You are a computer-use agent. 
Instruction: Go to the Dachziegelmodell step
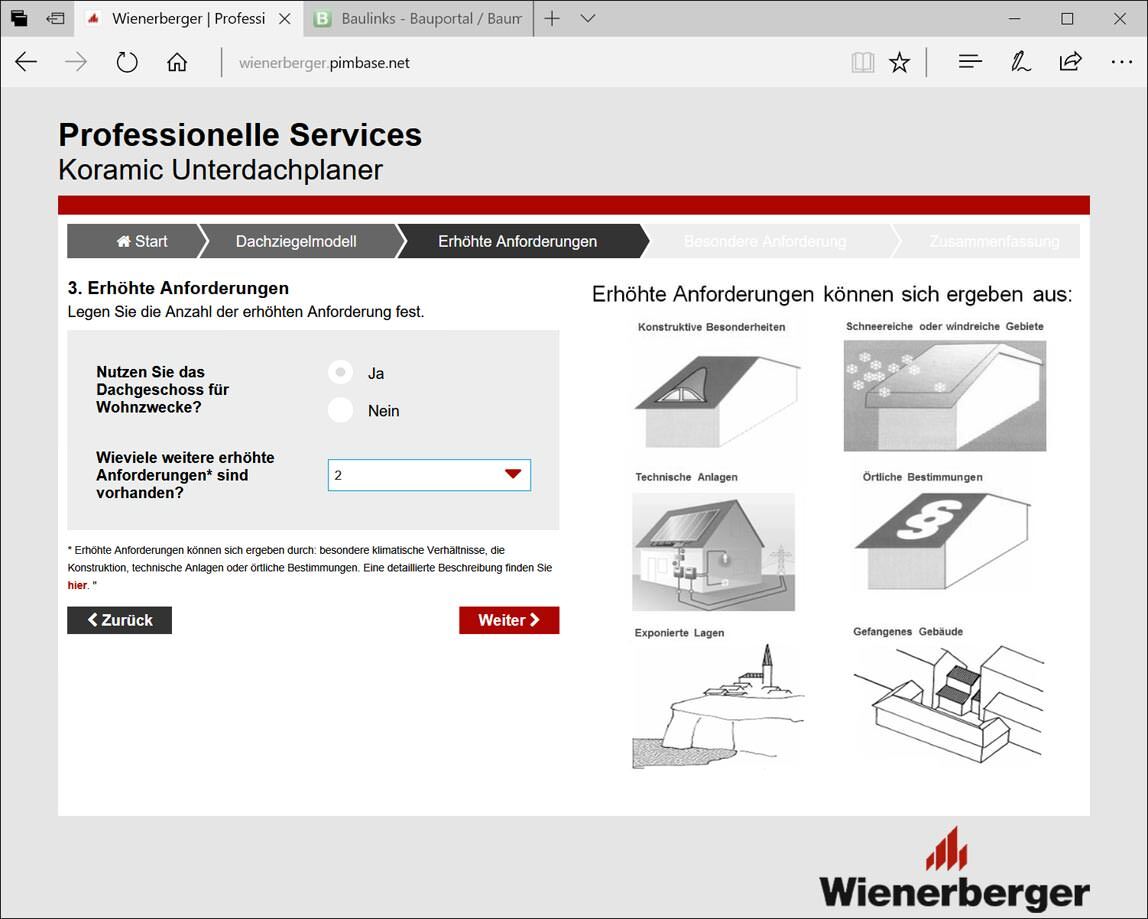click(x=300, y=241)
